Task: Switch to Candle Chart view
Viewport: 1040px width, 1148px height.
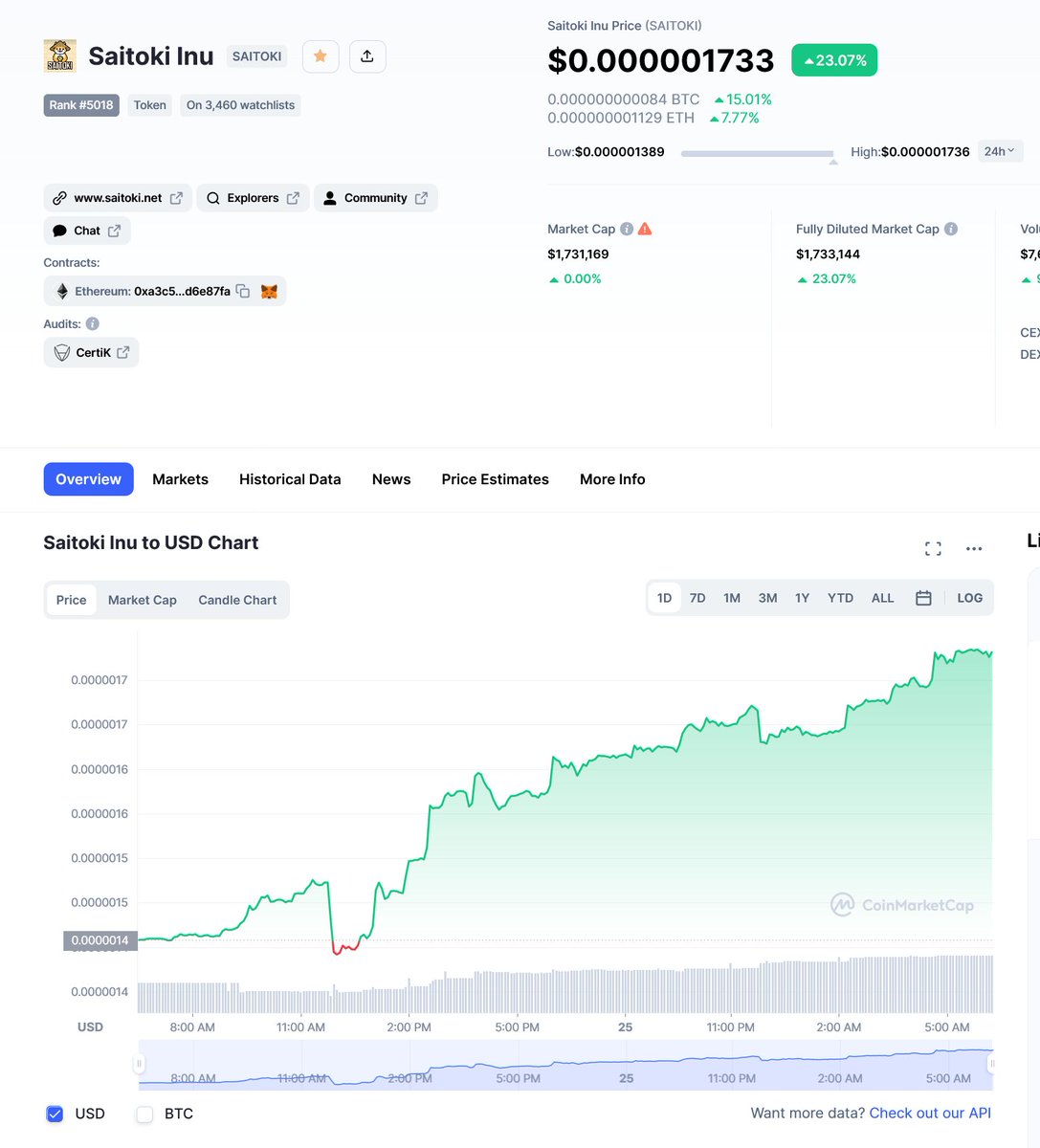Action: (237, 600)
